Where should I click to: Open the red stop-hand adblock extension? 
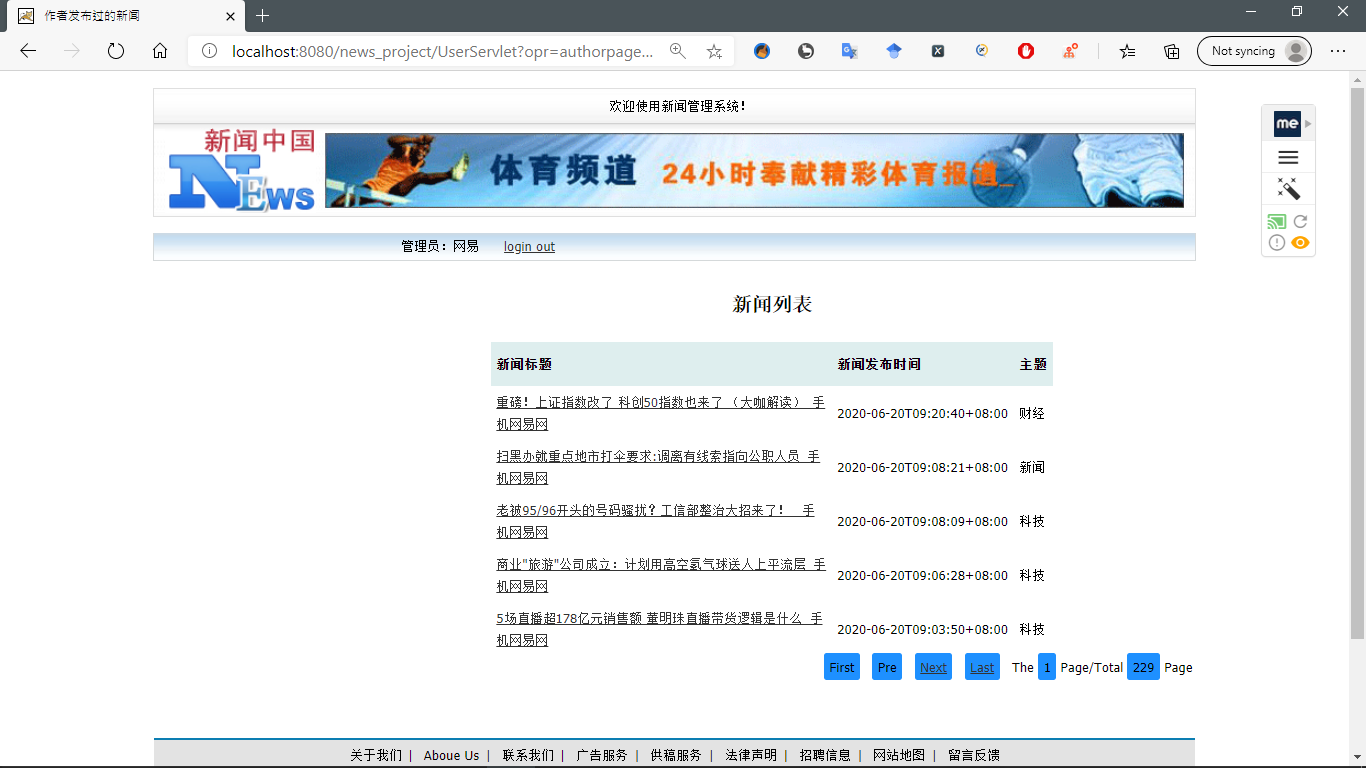pos(1026,51)
